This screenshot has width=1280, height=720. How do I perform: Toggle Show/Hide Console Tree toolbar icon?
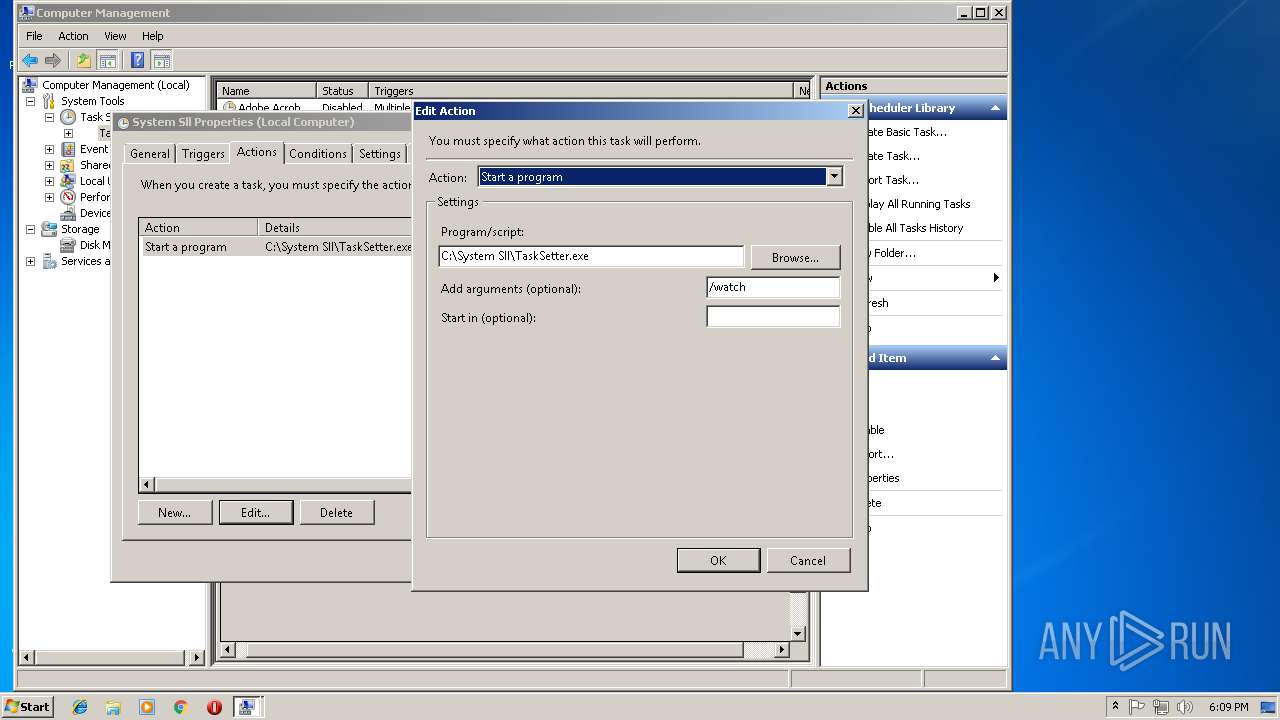coord(107,60)
